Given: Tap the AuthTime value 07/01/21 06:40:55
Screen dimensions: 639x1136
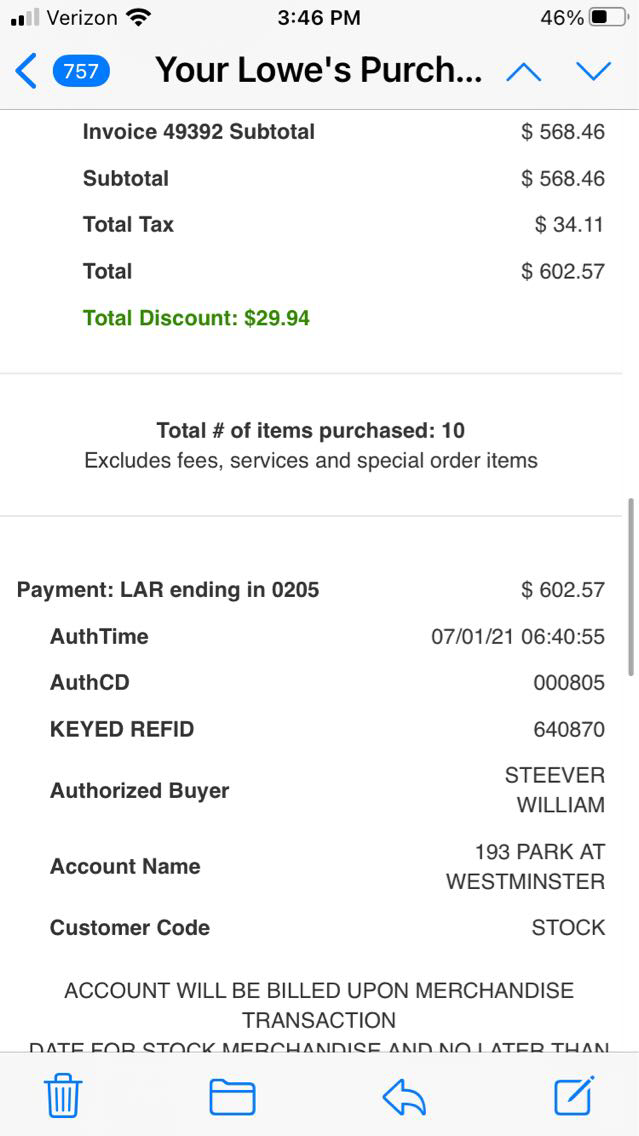Looking at the screenshot, I should pos(517,637).
